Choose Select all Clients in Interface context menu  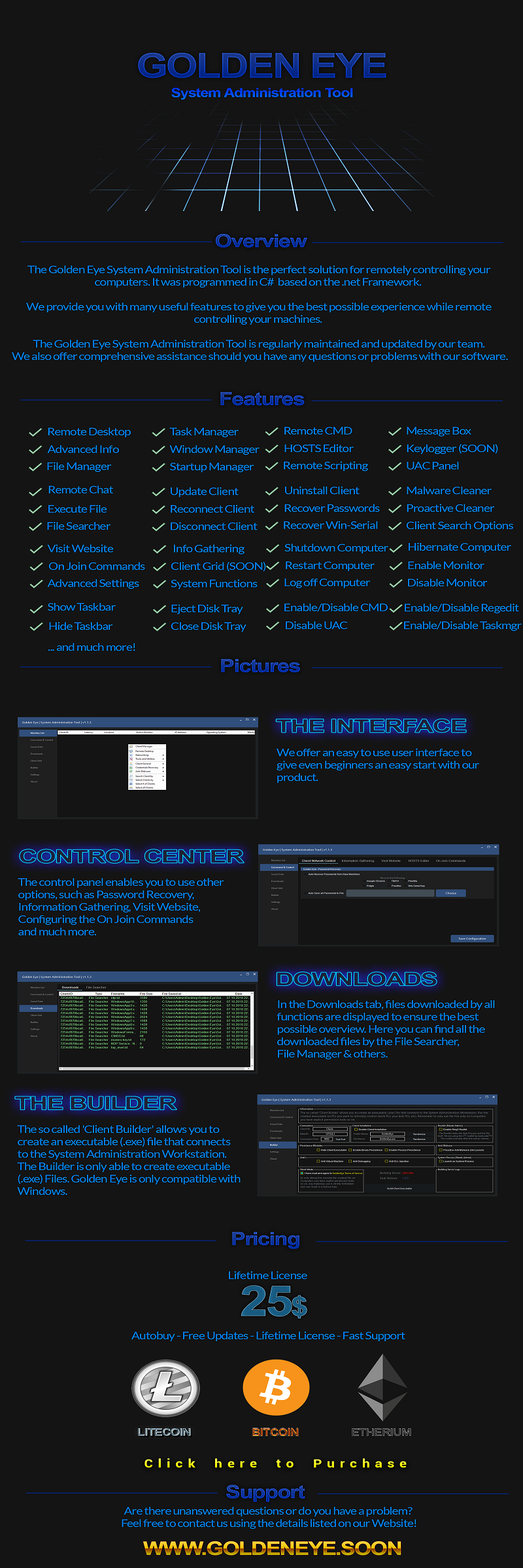(x=147, y=787)
